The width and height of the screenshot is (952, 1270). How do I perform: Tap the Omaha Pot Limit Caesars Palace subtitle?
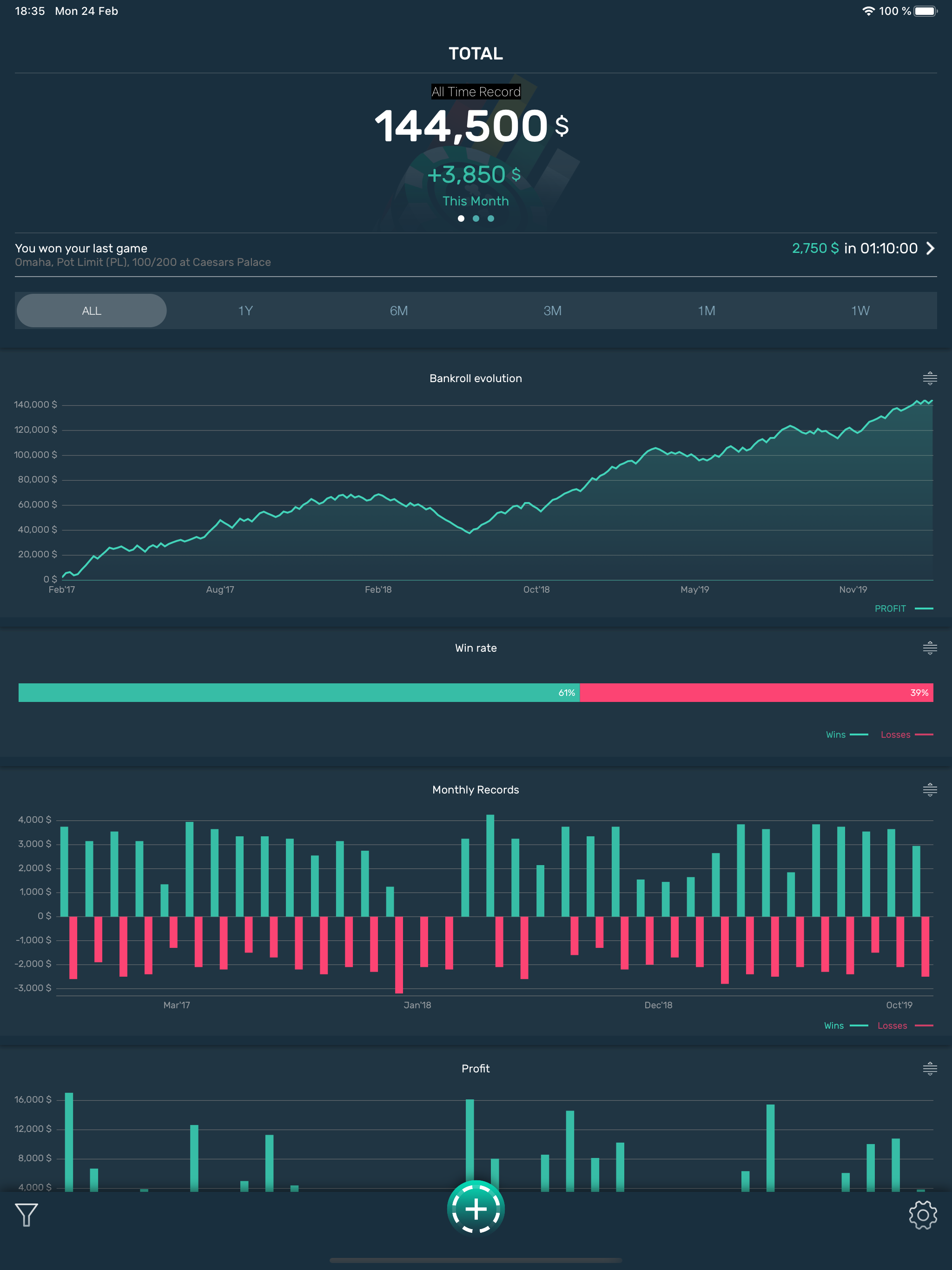(x=143, y=262)
